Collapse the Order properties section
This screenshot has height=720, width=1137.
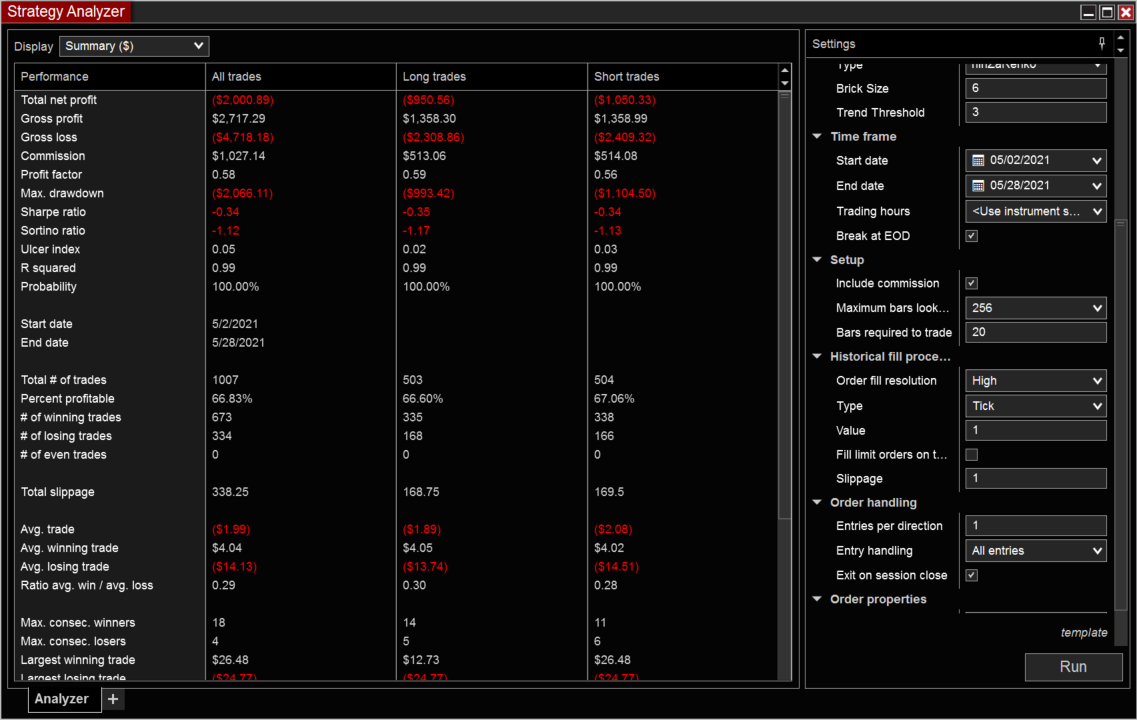click(817, 599)
